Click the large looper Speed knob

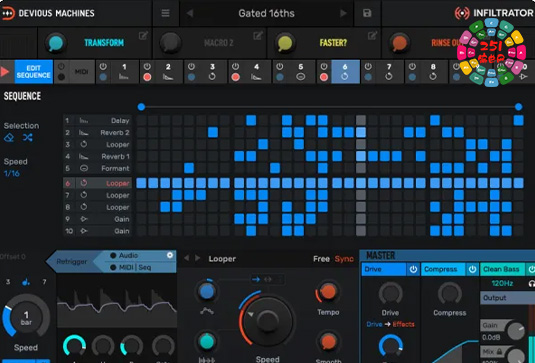coord(267,321)
